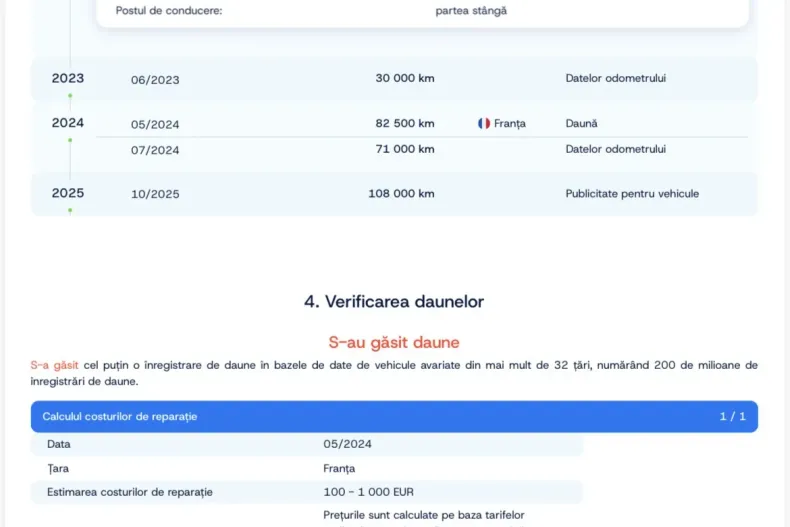This screenshot has width=790, height=527.
Task: Open the 05/2024 Daună entry
Action: (422, 123)
